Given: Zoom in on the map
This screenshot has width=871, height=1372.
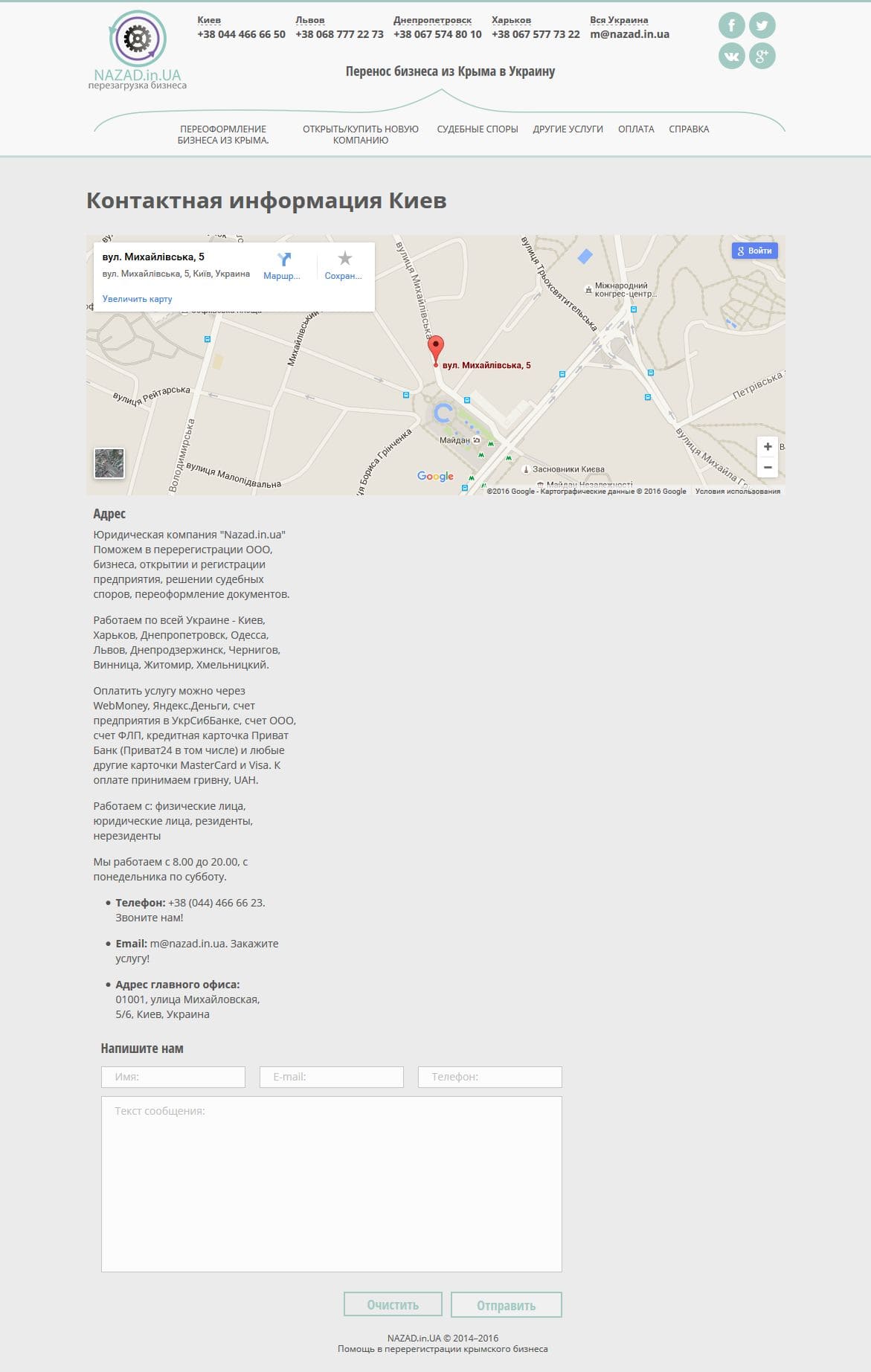Looking at the screenshot, I should point(767,447).
